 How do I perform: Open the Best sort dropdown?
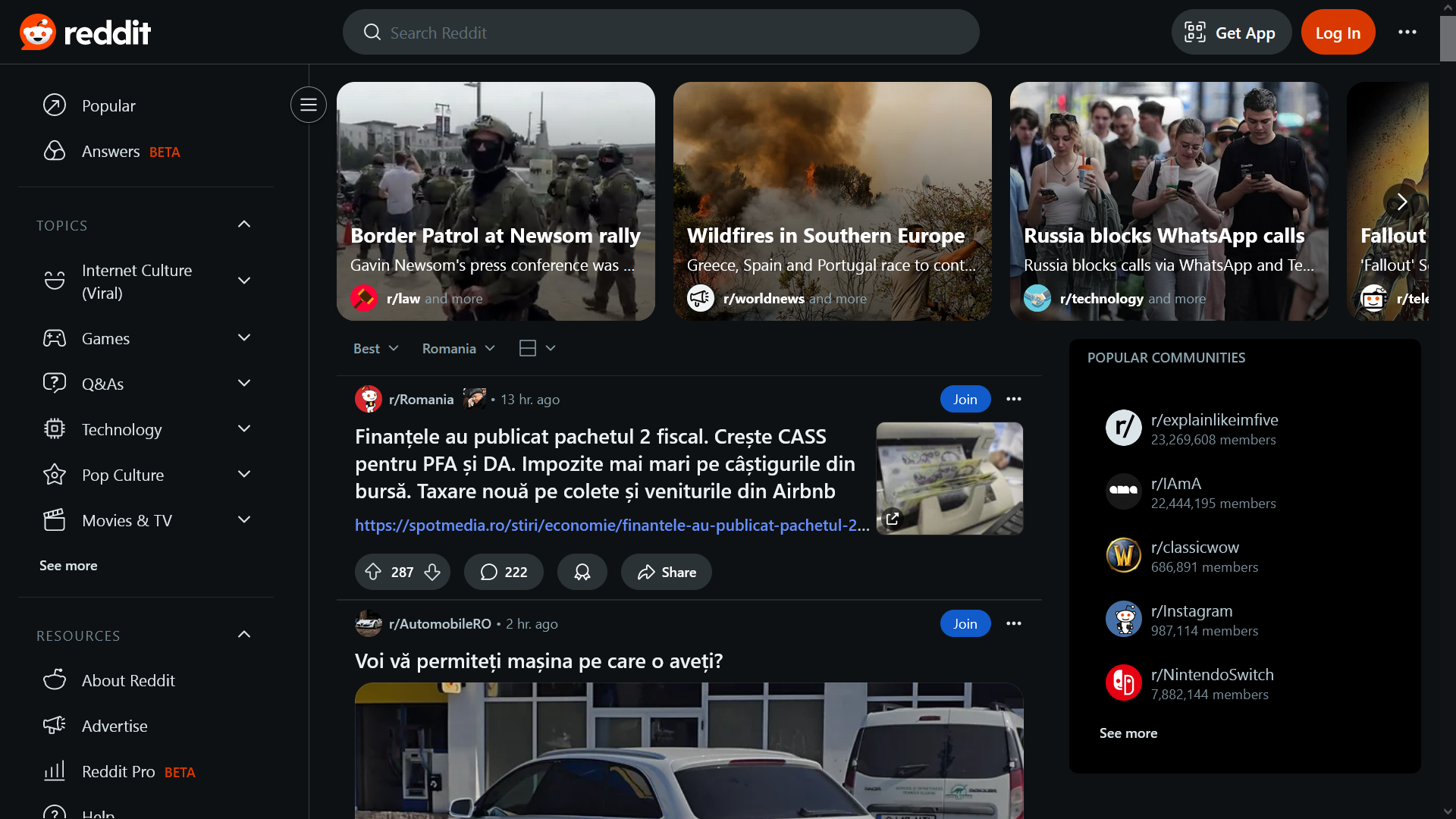[x=376, y=348]
